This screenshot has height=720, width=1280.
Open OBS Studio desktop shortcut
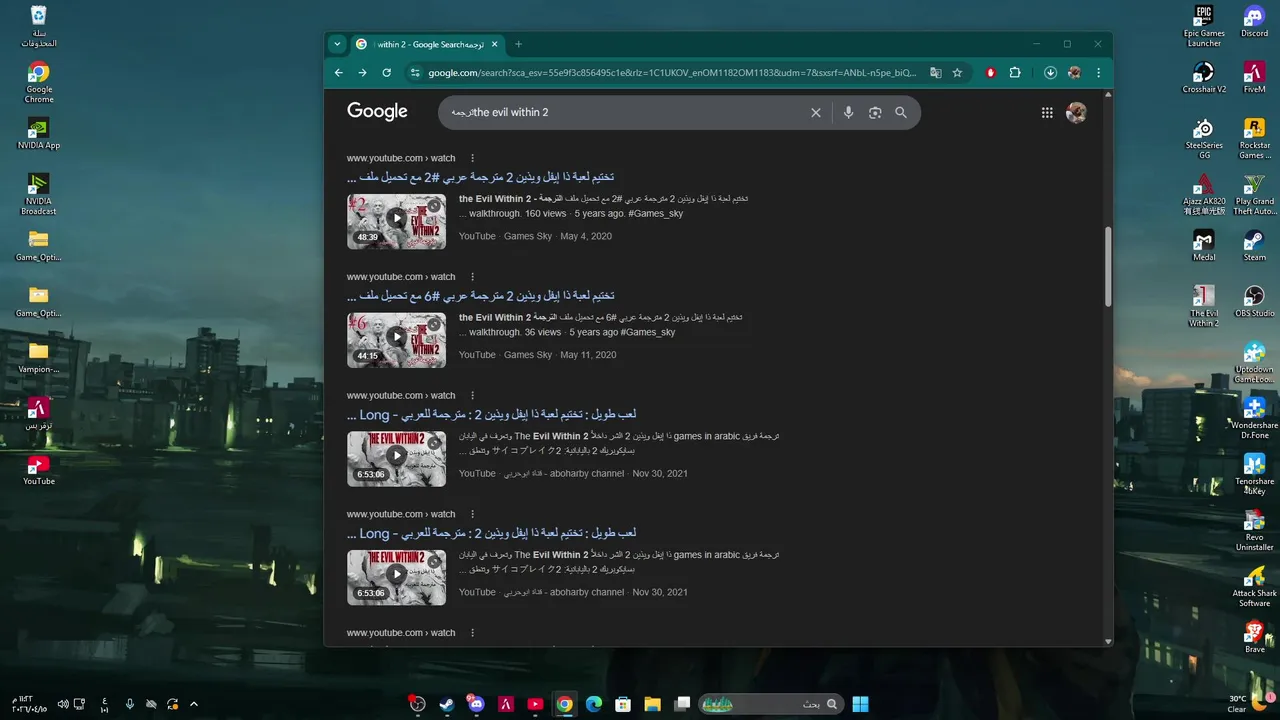[1254, 301]
